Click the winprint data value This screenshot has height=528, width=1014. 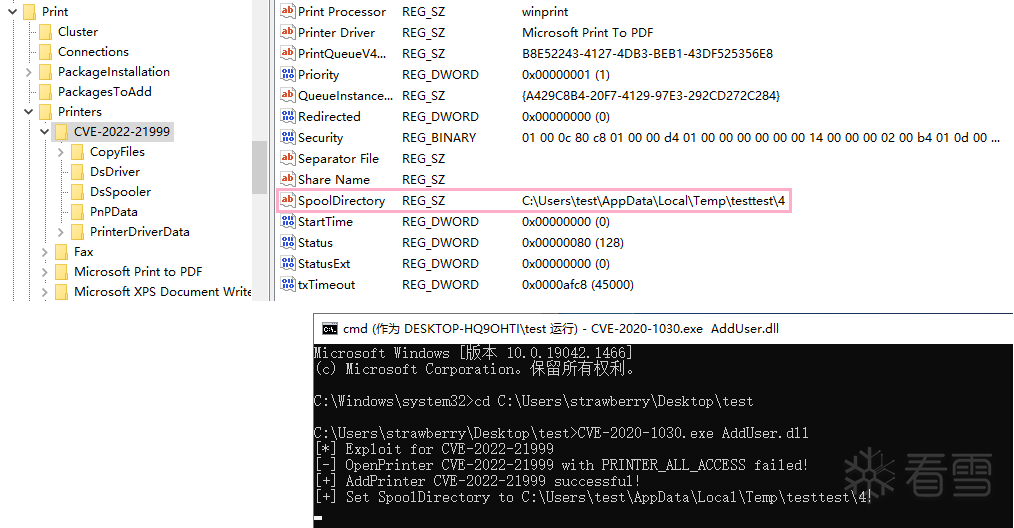point(545,12)
